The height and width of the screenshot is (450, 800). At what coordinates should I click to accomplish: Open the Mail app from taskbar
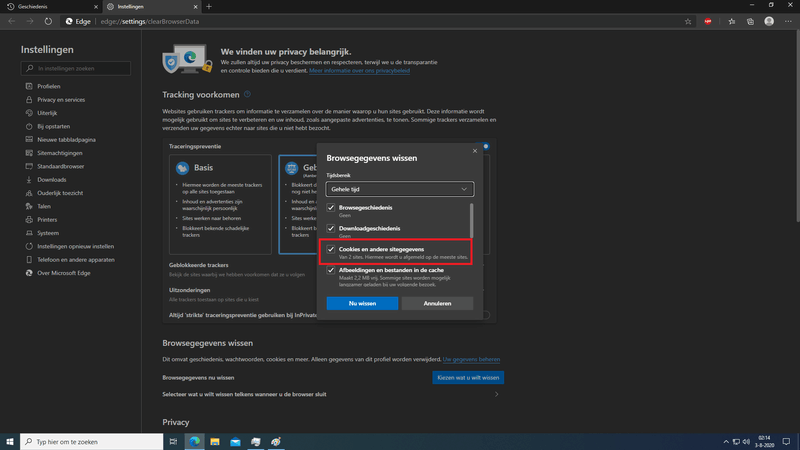coord(235,442)
